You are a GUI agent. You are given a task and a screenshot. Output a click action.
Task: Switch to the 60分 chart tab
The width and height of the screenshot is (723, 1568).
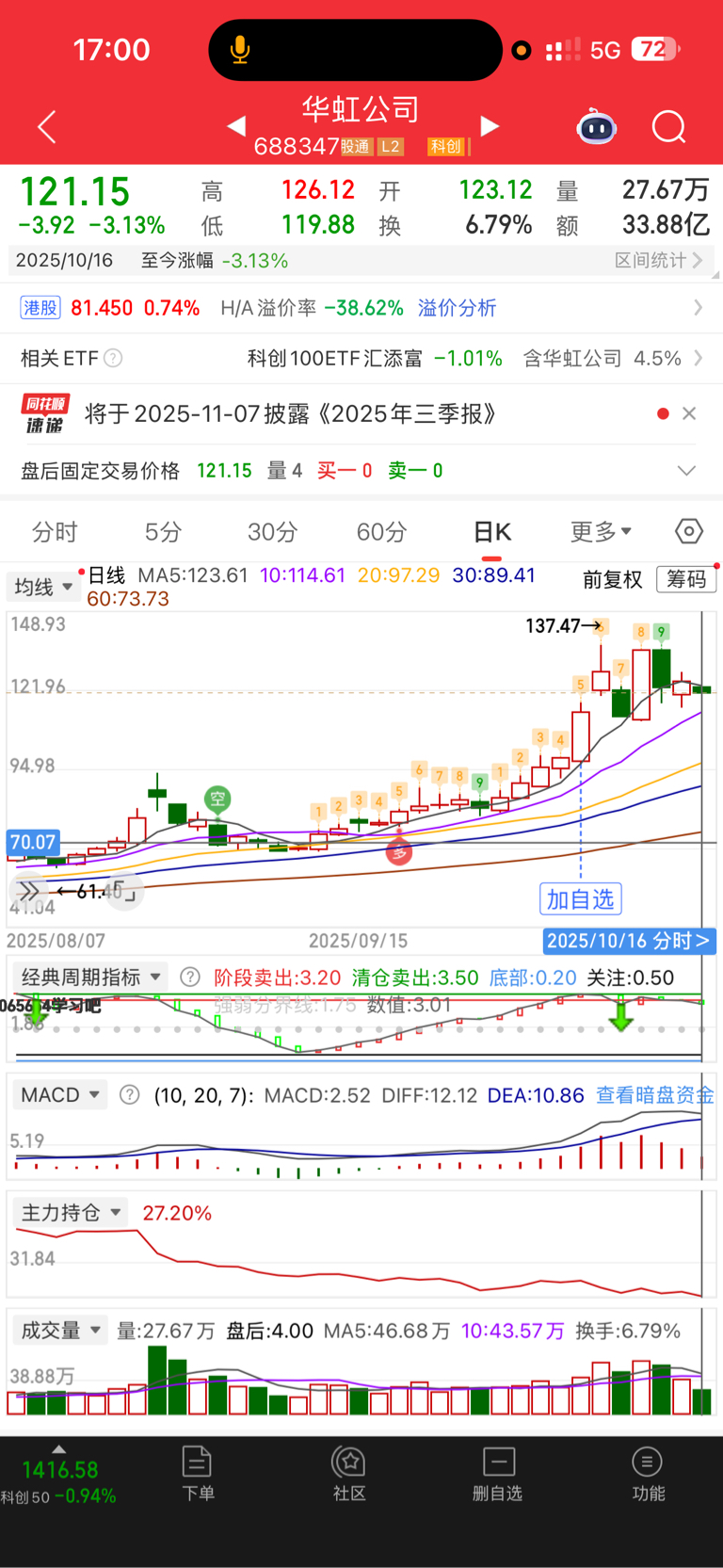point(381,532)
